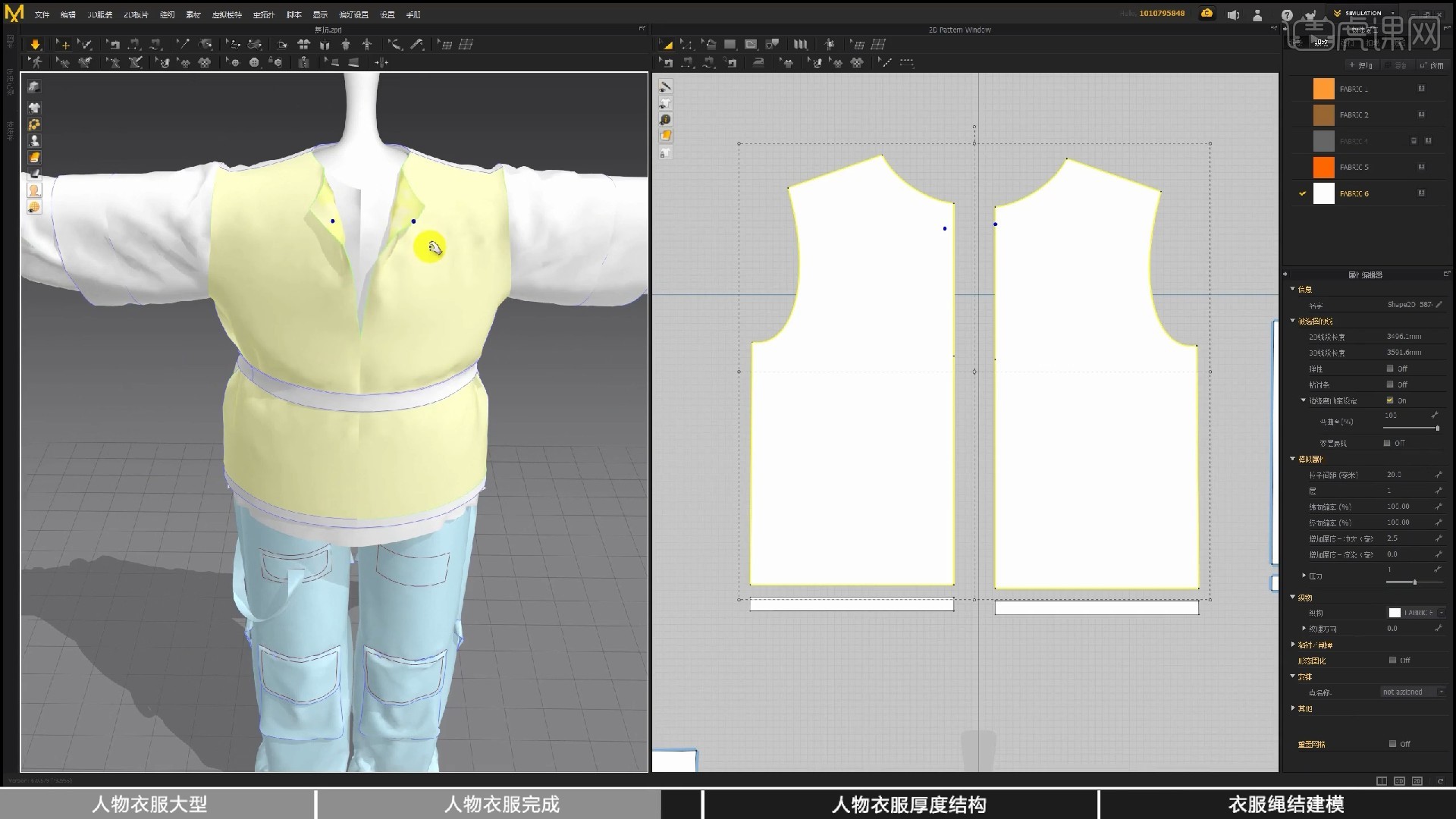1456x819 pixels.
Task: Open the orange cloud account icon
Action: [1207, 14]
